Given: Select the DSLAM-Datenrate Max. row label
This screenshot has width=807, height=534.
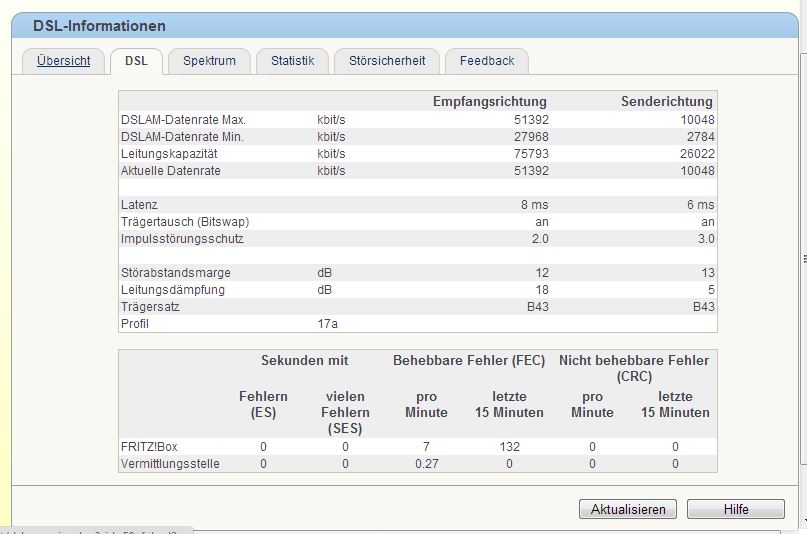Looking at the screenshot, I should pos(183,120).
